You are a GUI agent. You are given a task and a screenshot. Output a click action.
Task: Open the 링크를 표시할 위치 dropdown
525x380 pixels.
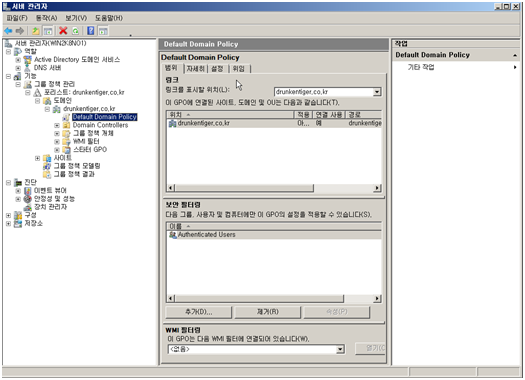[377, 92]
